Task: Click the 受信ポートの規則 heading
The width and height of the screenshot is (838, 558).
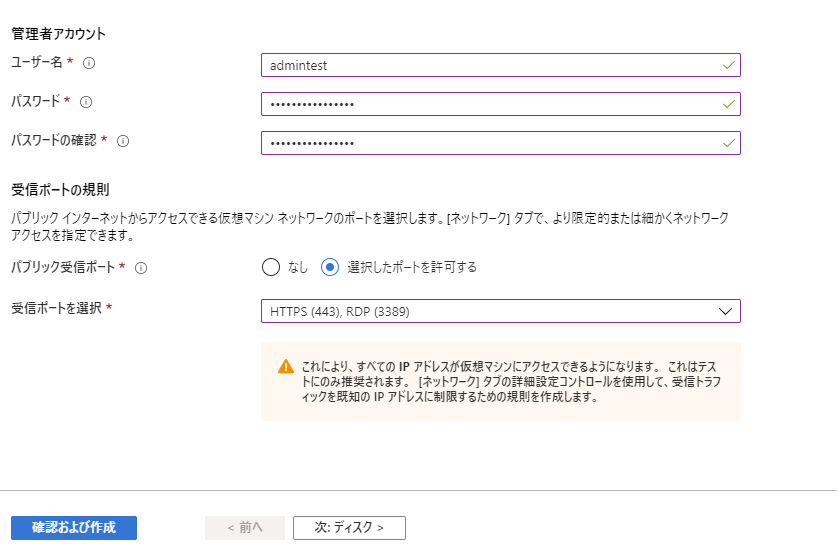Action: pos(60,190)
